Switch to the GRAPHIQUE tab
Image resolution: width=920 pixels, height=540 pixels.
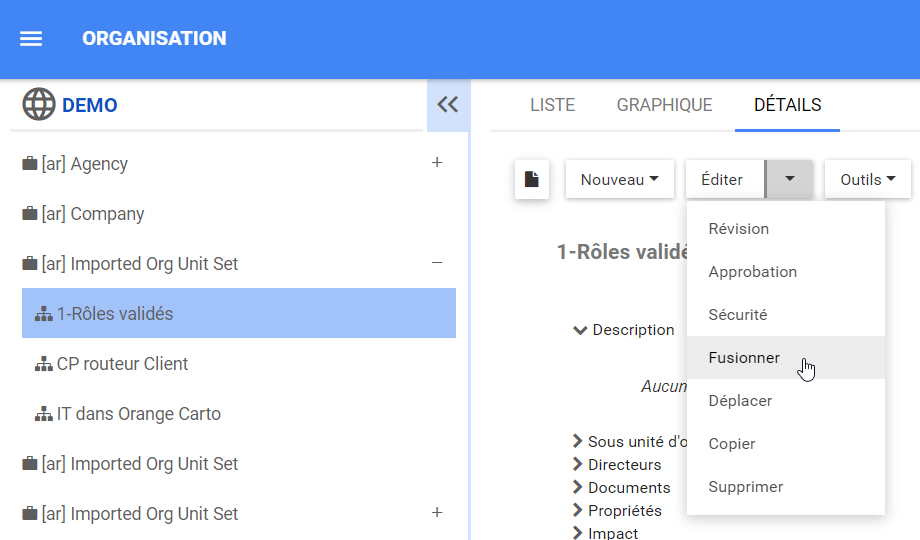(664, 105)
